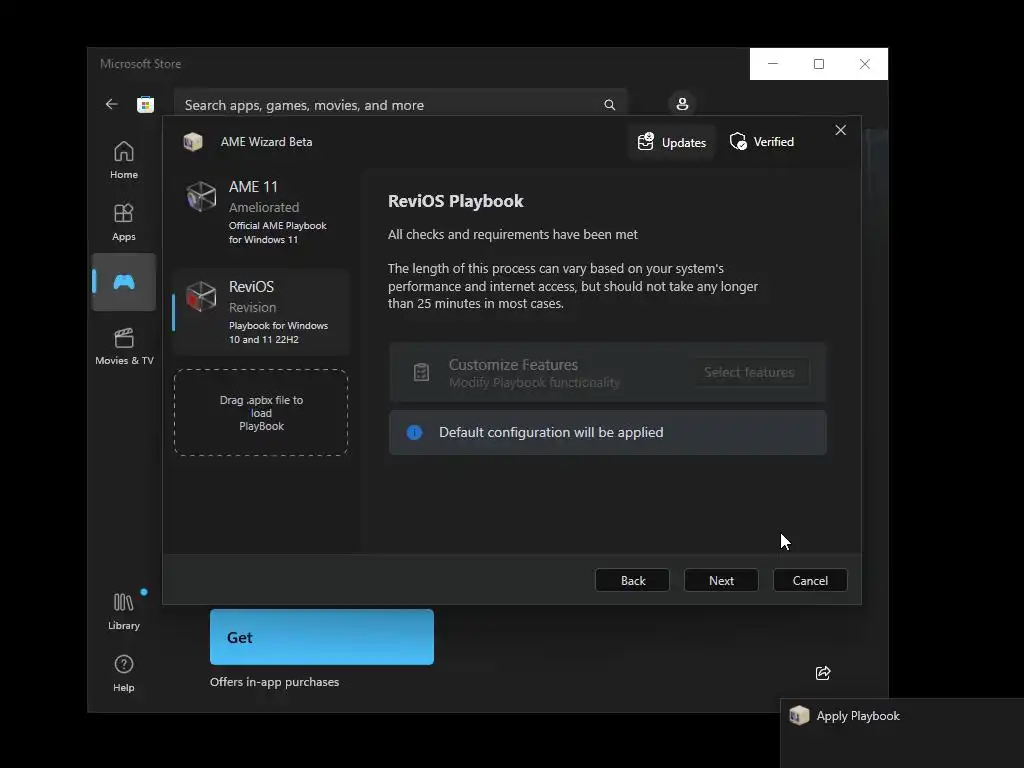1024x768 pixels.
Task: Click the Verified badge button
Action: 761,142
